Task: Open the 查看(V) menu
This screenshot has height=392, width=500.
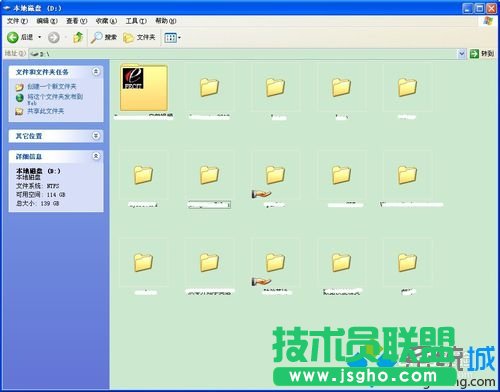Action: [x=76, y=21]
